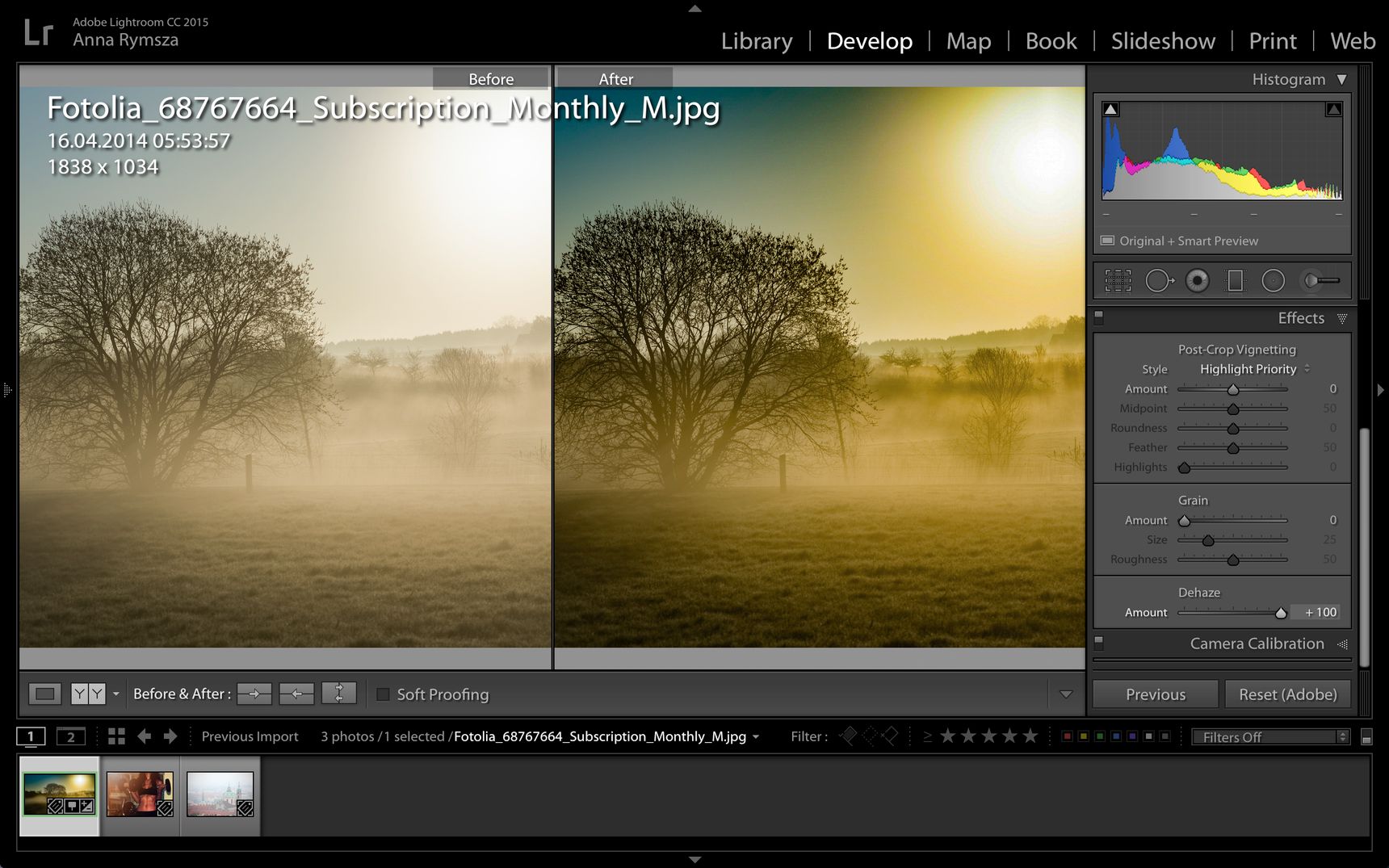Click the Previous button

coord(1156,694)
